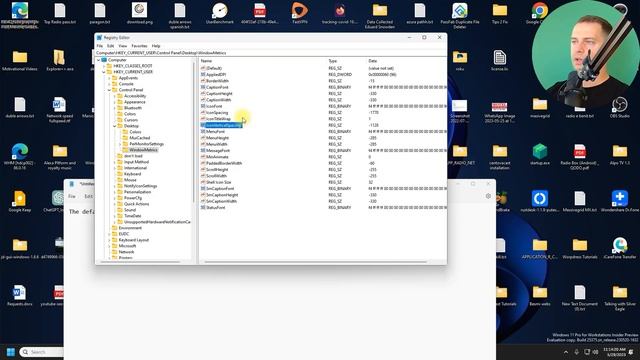Screen dimensions: 640x360
Task: Select the AppEvents key
Action: (x=128, y=78)
